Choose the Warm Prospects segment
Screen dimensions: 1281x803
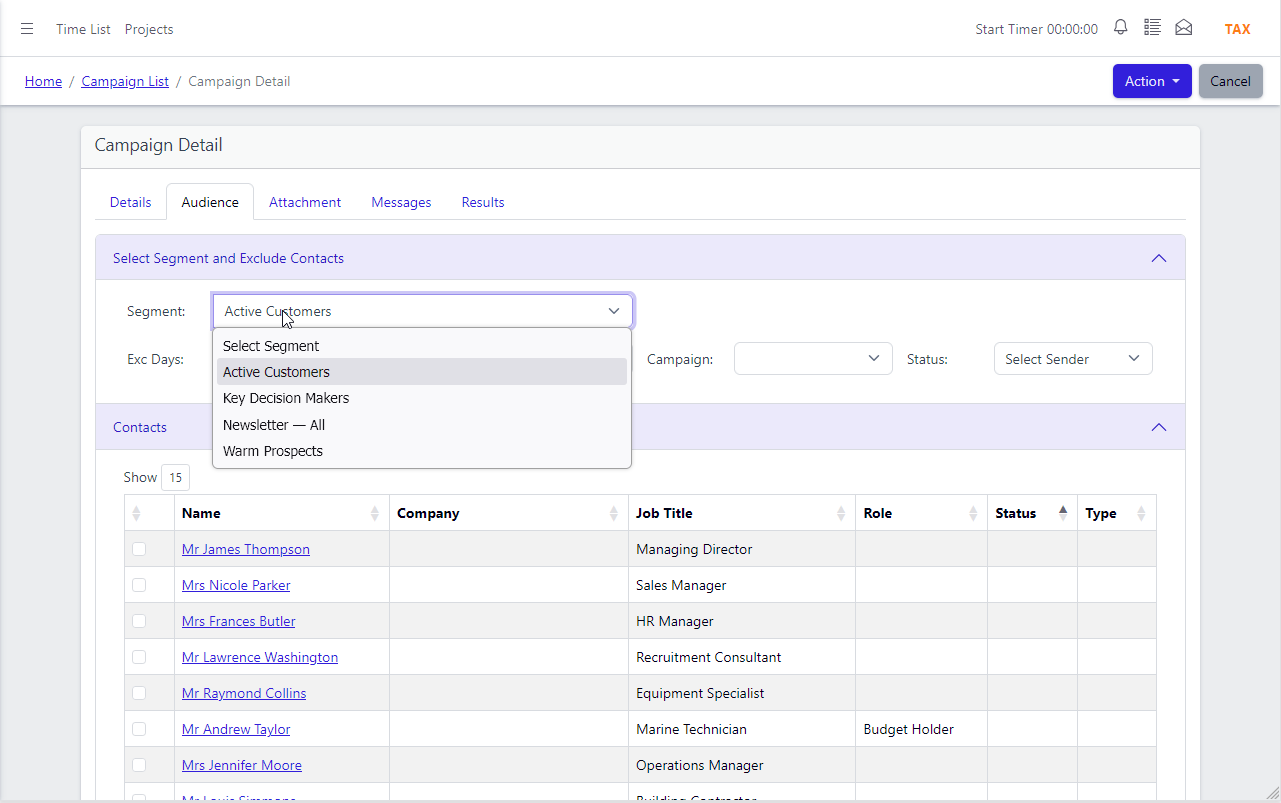click(x=422, y=451)
